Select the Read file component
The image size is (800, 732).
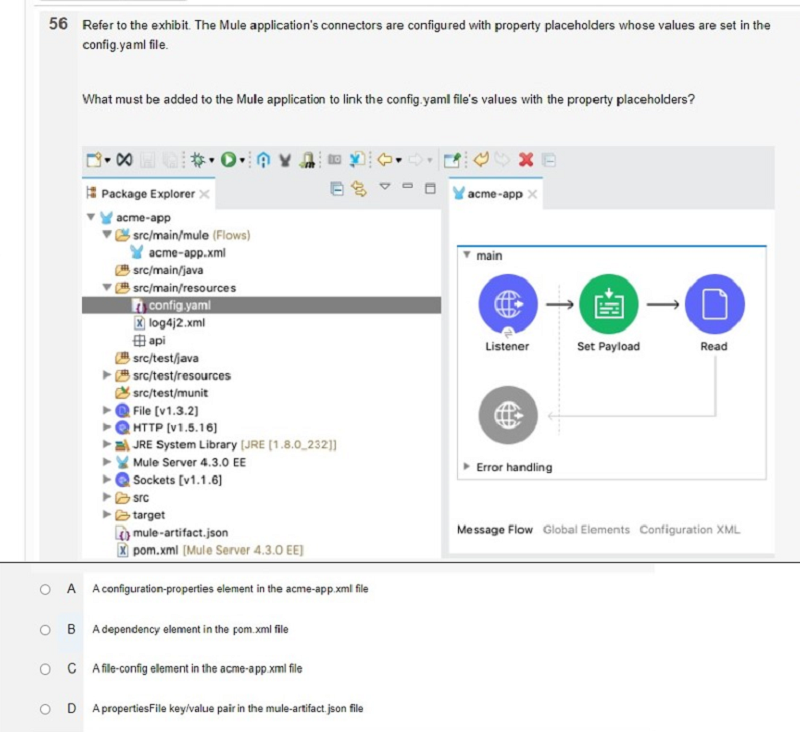715,304
